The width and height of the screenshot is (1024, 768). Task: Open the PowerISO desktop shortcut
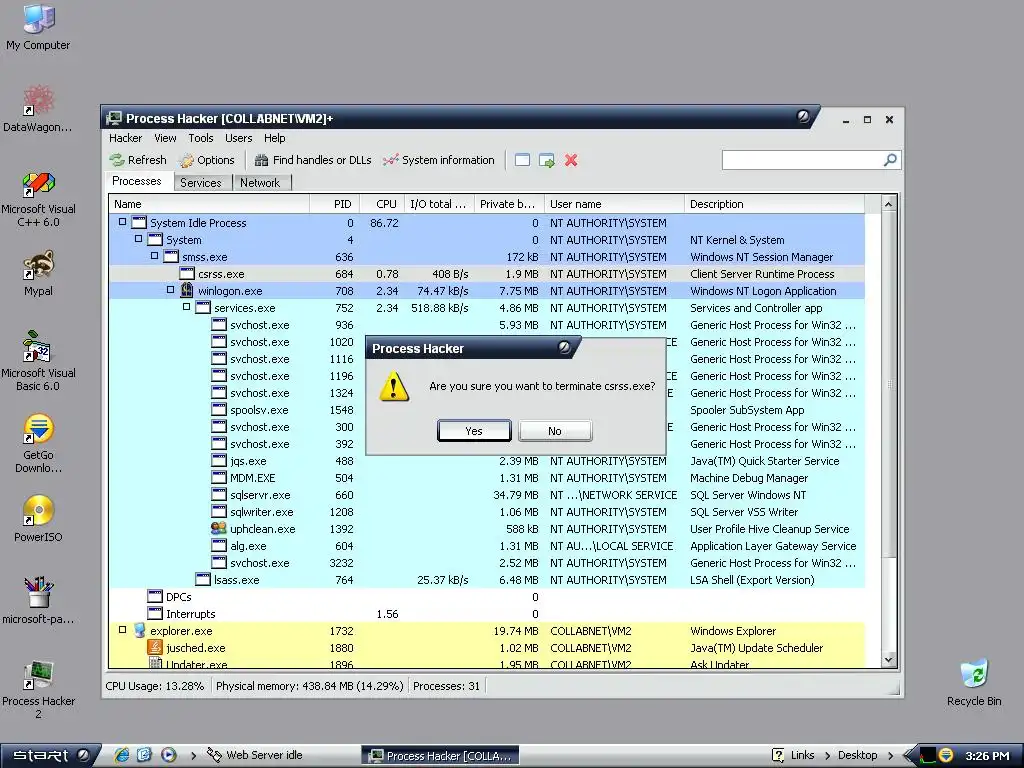(38, 519)
